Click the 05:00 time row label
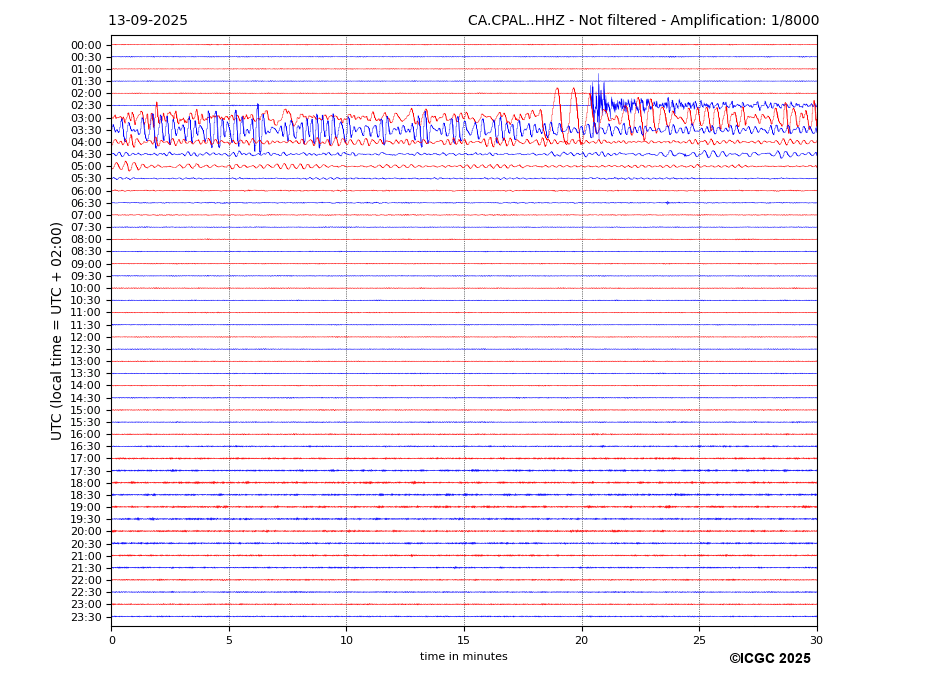 coord(86,167)
